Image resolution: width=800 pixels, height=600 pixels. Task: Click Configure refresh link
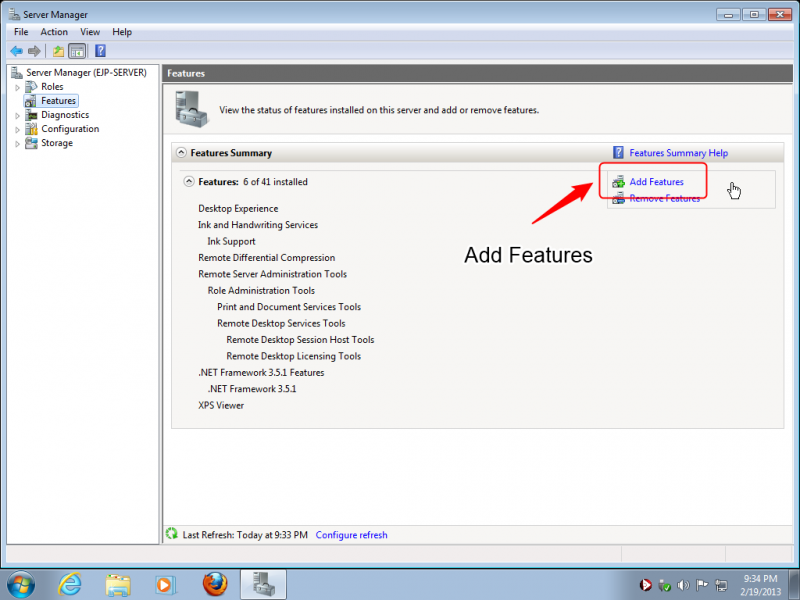[351, 535]
